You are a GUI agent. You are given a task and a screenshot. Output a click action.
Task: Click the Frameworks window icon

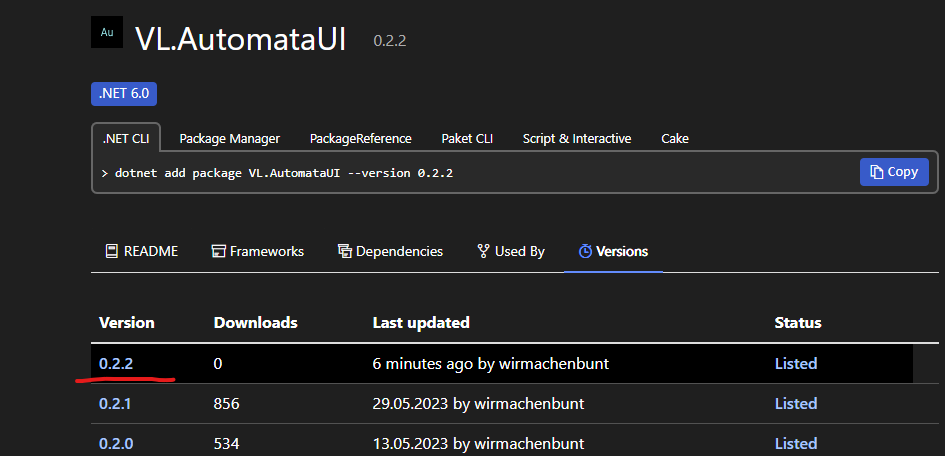218,251
